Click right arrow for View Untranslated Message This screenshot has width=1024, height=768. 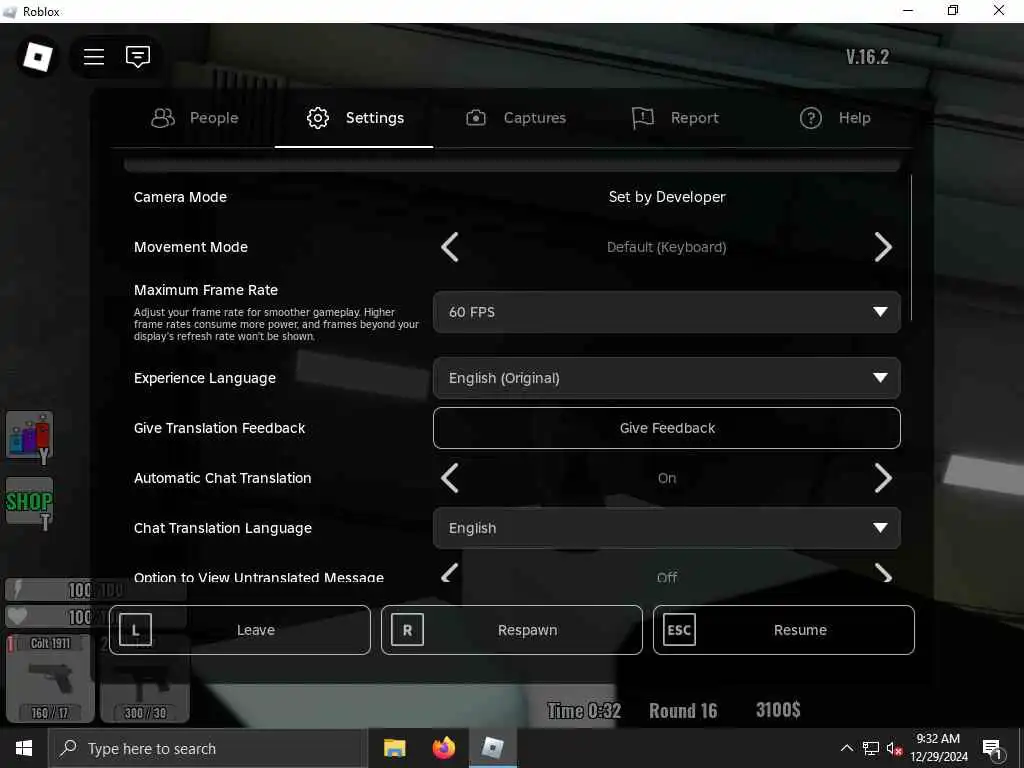tap(882, 573)
